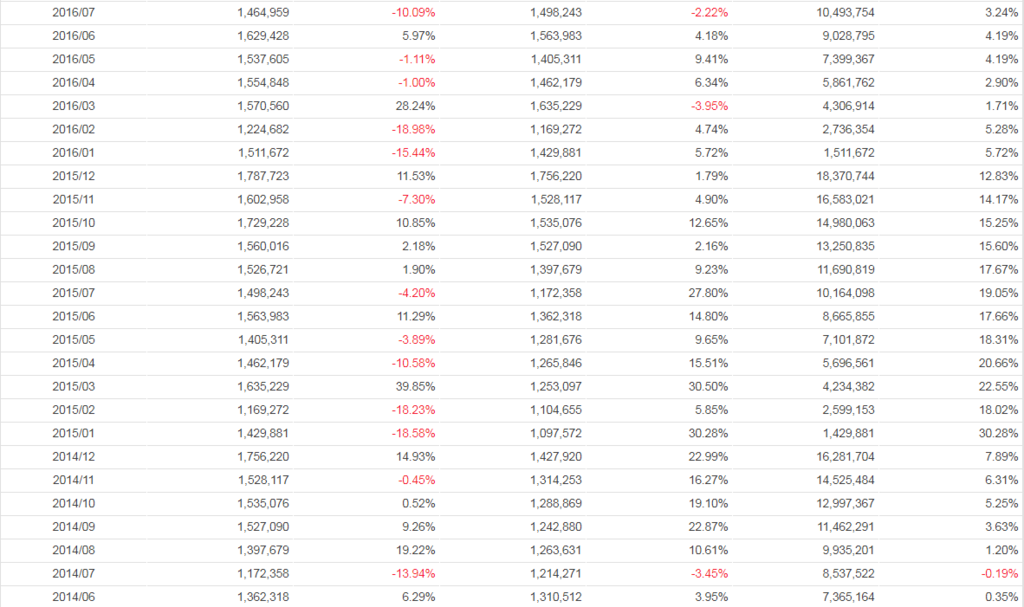Select the 2014/06 row date
The height and width of the screenshot is (607, 1024).
pos(72,597)
